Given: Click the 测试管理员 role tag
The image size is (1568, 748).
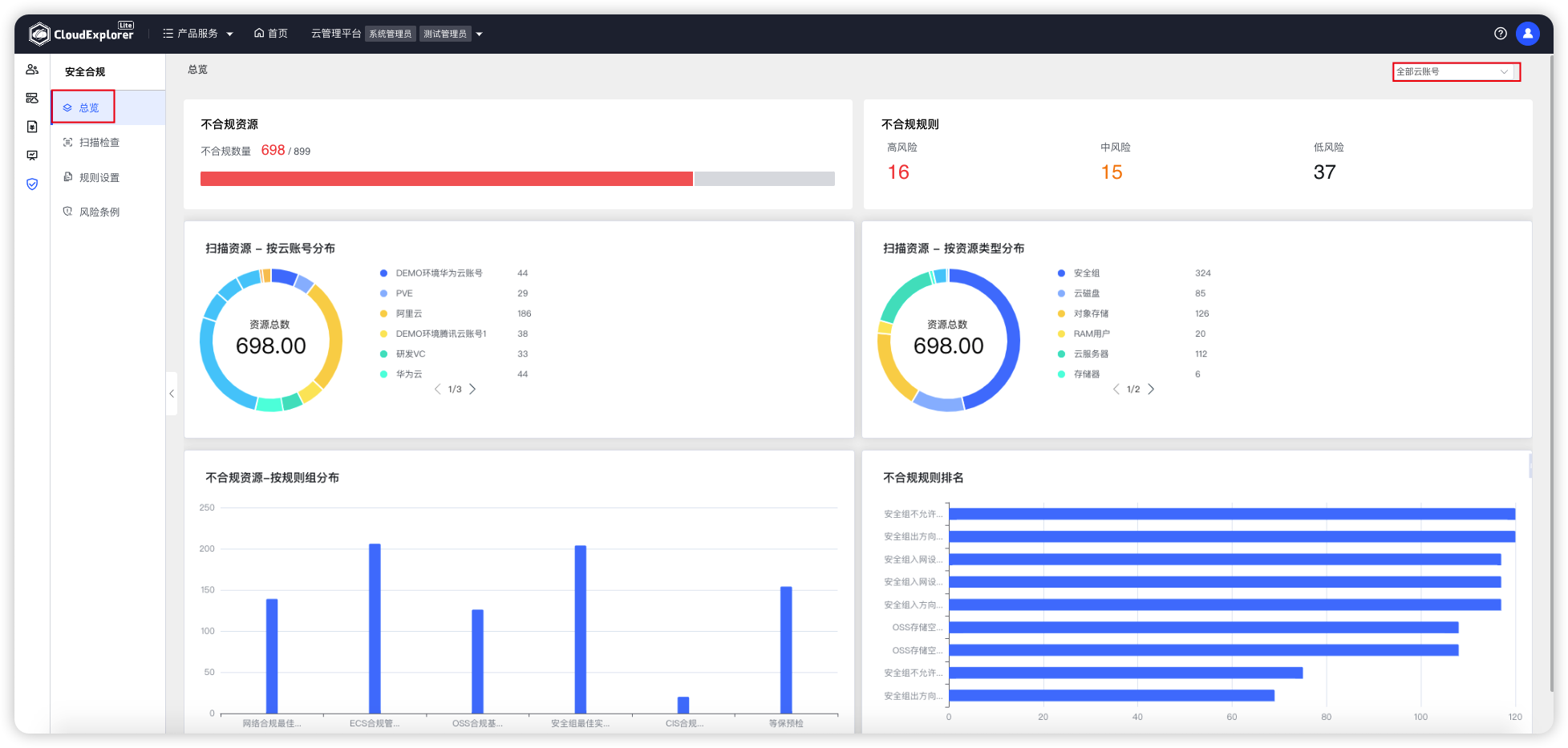Looking at the screenshot, I should click(445, 34).
